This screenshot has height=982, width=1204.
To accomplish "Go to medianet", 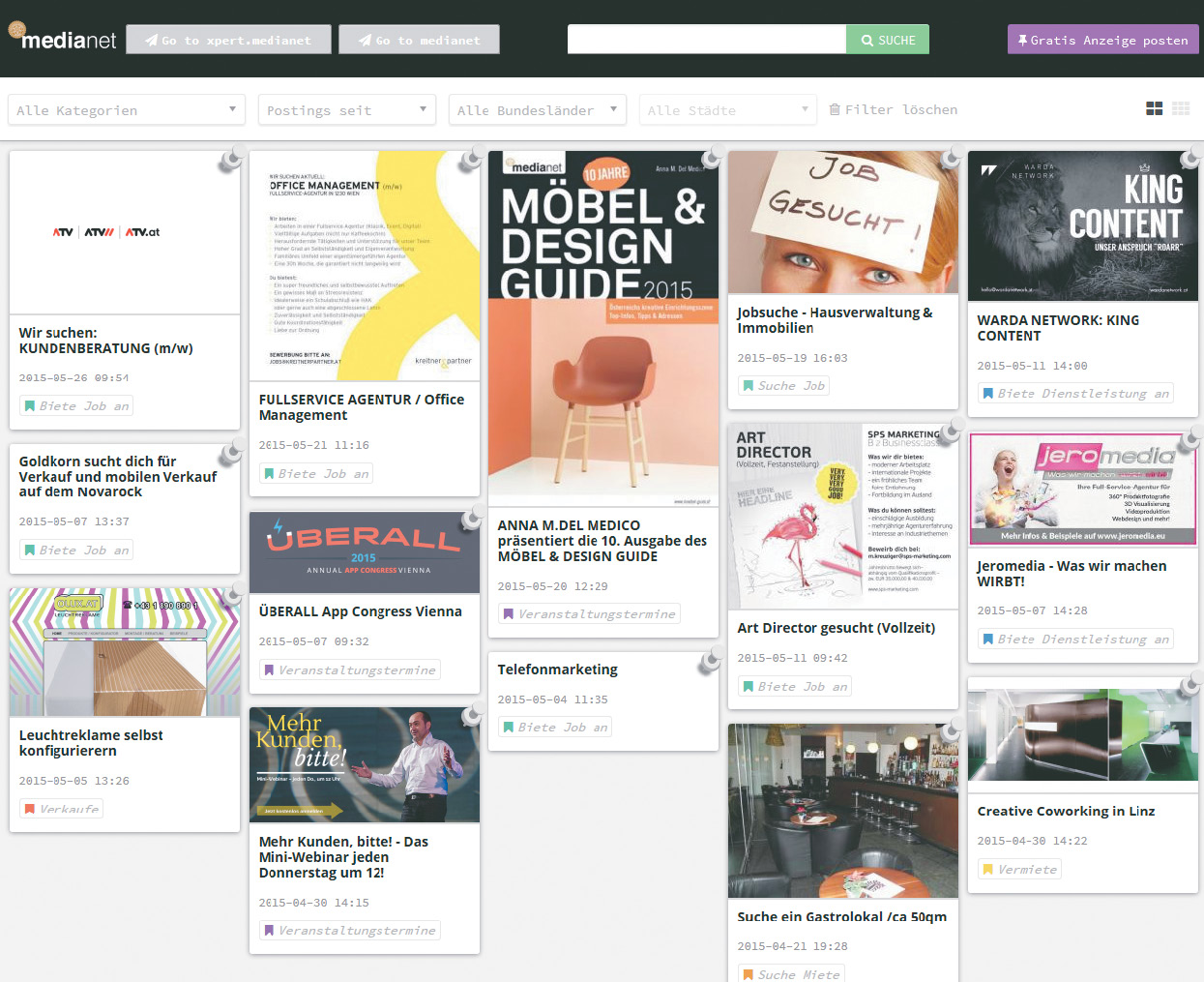I will pyautogui.click(x=419, y=39).
